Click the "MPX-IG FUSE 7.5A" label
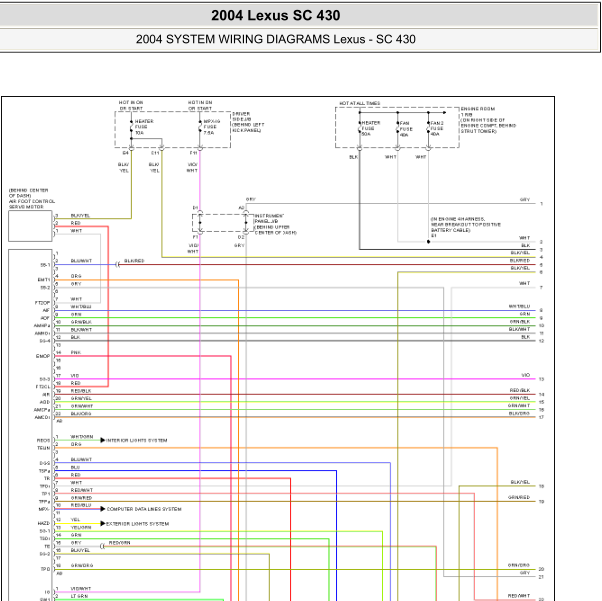The width and height of the screenshot is (602, 601). [x=212, y=127]
